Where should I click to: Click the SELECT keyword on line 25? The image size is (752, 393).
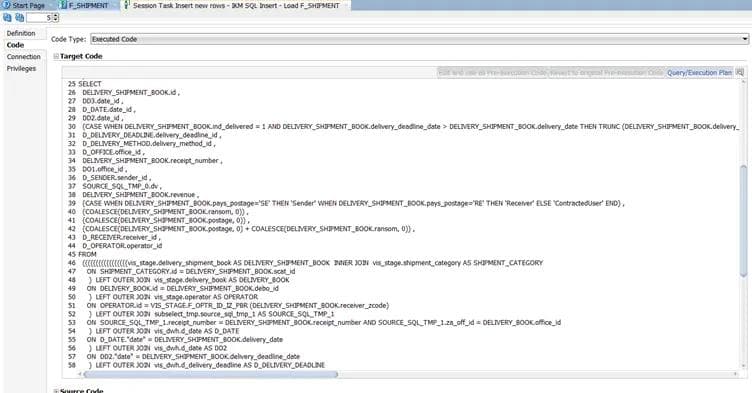(x=90, y=83)
